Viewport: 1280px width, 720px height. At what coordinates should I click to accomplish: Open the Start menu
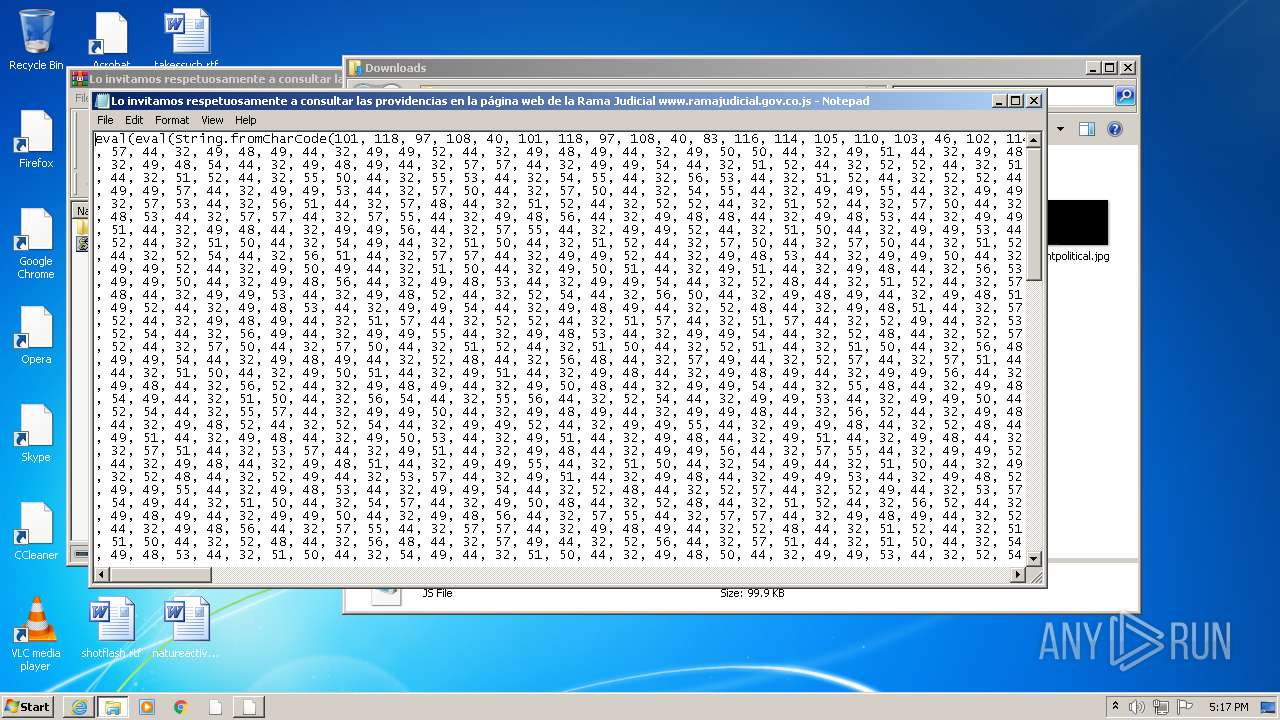27,706
